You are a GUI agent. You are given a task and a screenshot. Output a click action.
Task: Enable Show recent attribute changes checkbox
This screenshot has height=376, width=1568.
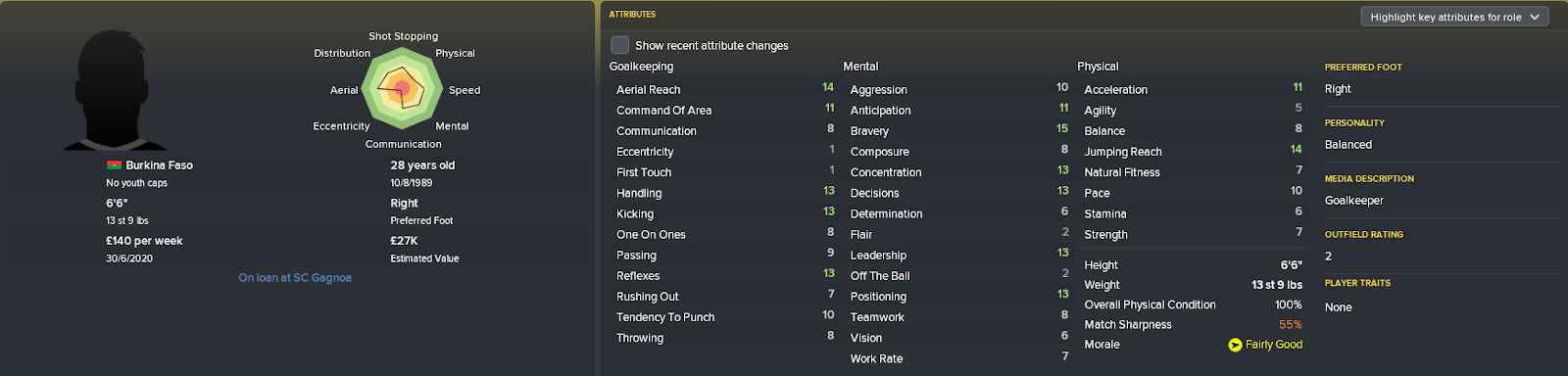pos(619,45)
